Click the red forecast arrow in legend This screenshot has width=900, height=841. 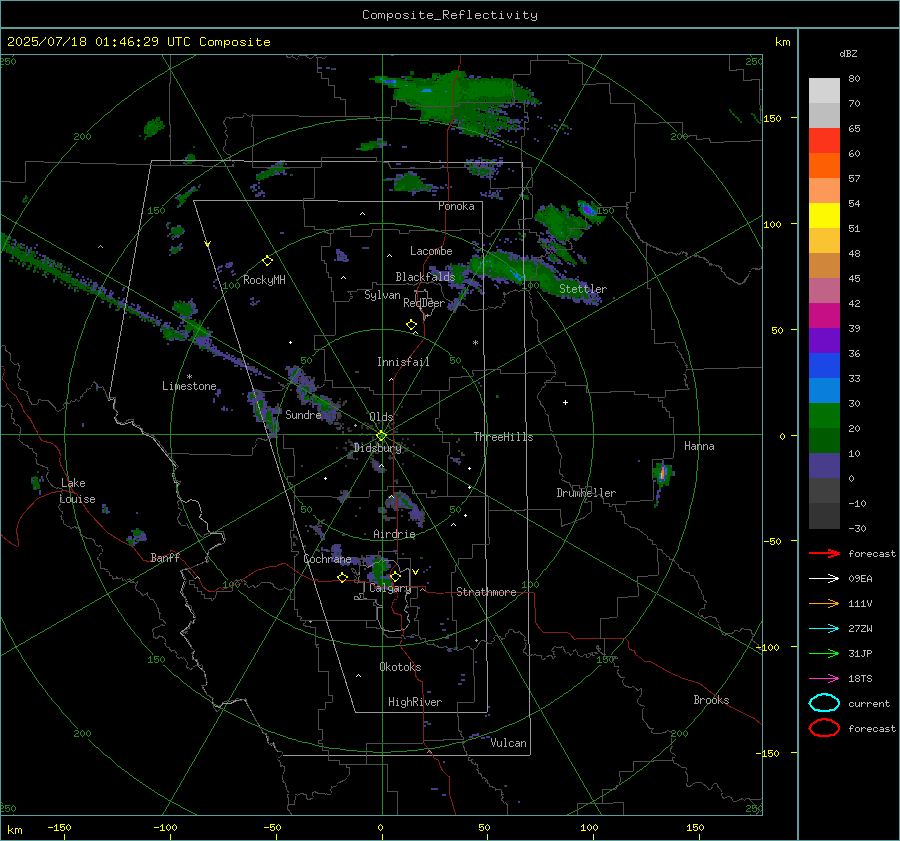click(824, 553)
